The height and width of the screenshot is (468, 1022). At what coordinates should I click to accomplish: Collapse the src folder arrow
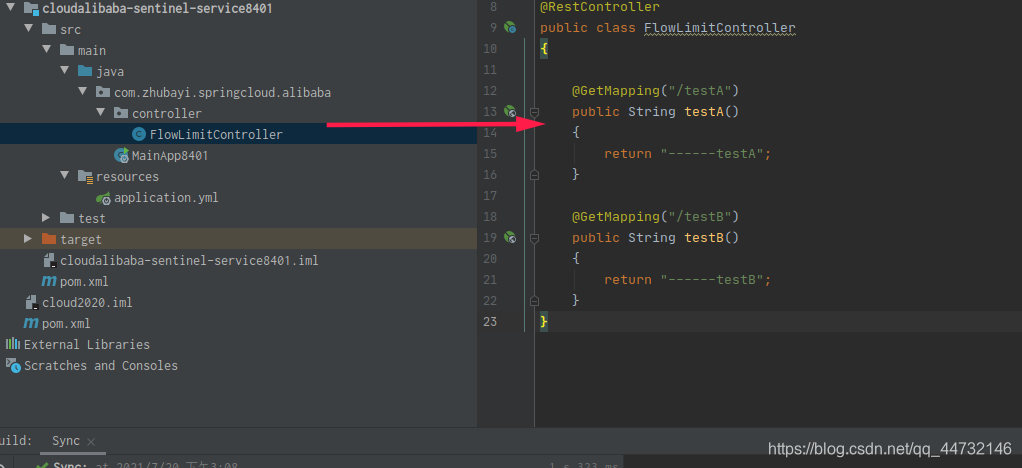pos(29,29)
